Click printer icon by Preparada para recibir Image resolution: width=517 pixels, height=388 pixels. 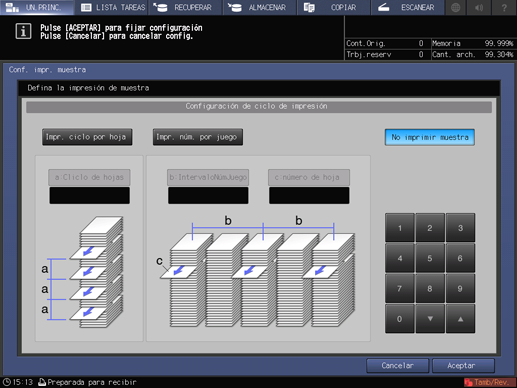[x=42, y=382]
